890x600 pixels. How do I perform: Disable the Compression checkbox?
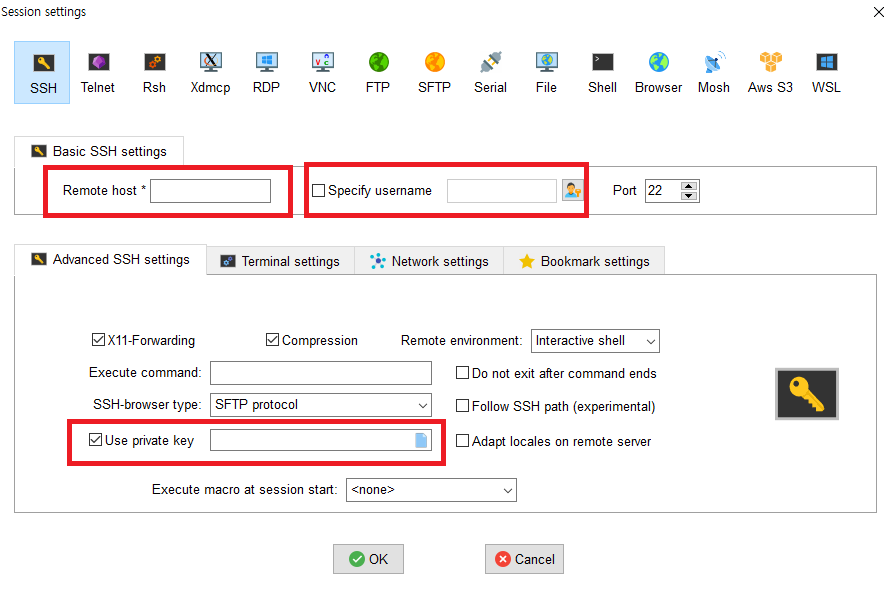pyautogui.click(x=272, y=339)
